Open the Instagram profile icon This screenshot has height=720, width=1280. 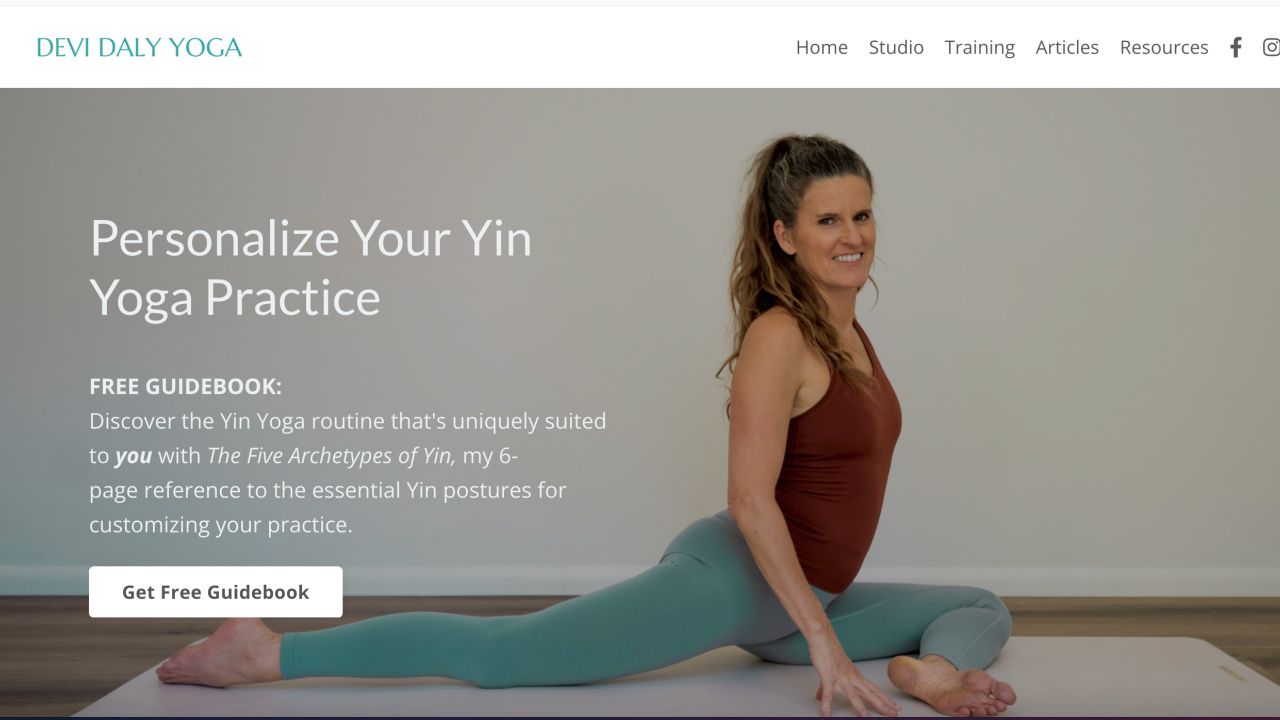1271,47
